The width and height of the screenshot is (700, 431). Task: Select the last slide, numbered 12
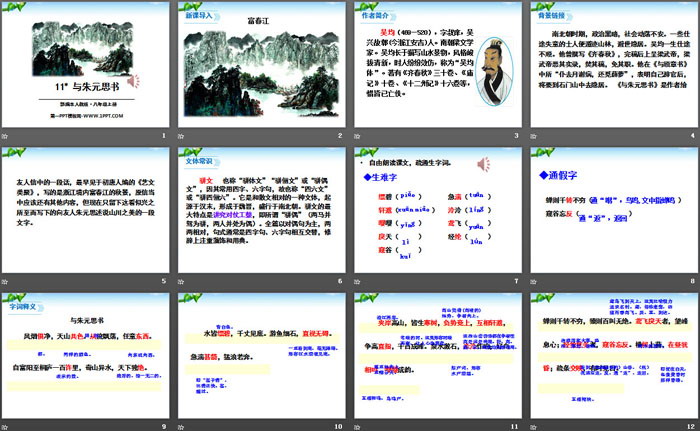pyautogui.click(x=612, y=361)
